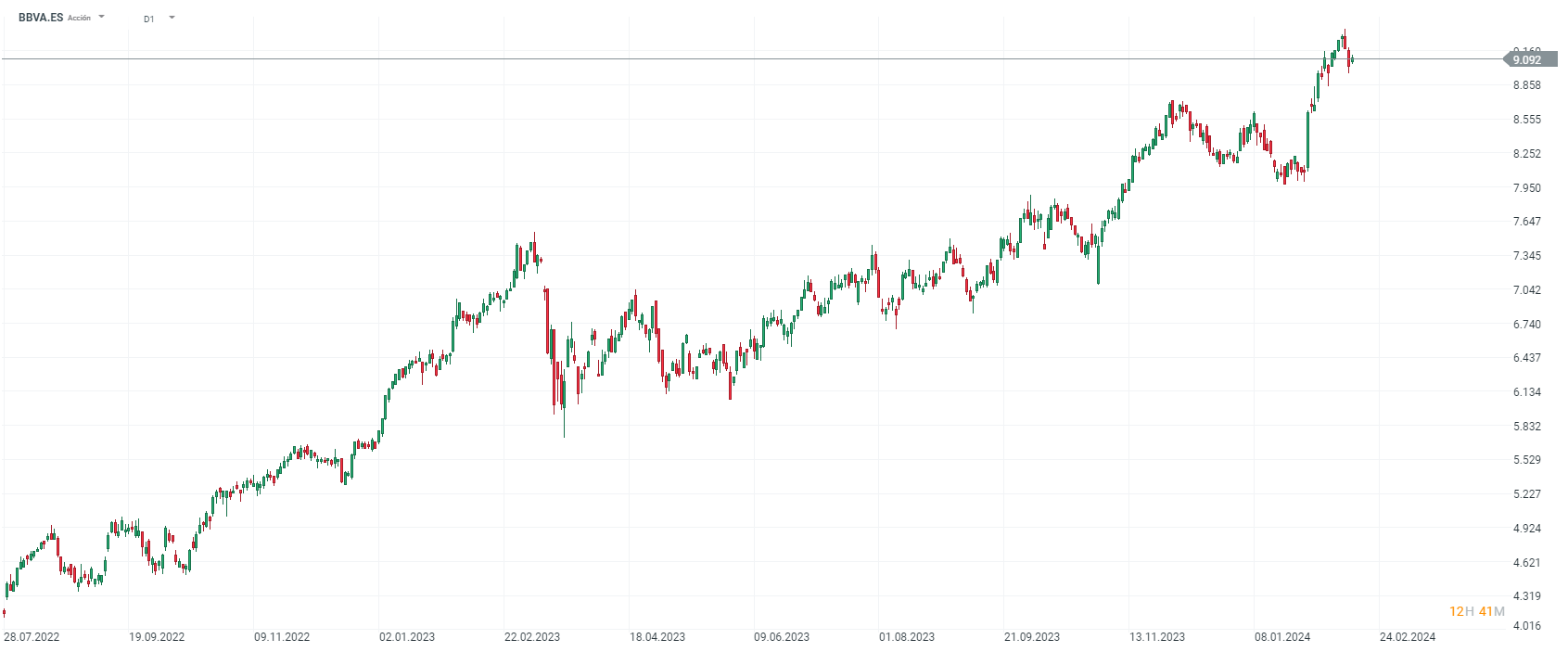
Task: Select the 7.950 price level on axis
Action: tap(1526, 188)
